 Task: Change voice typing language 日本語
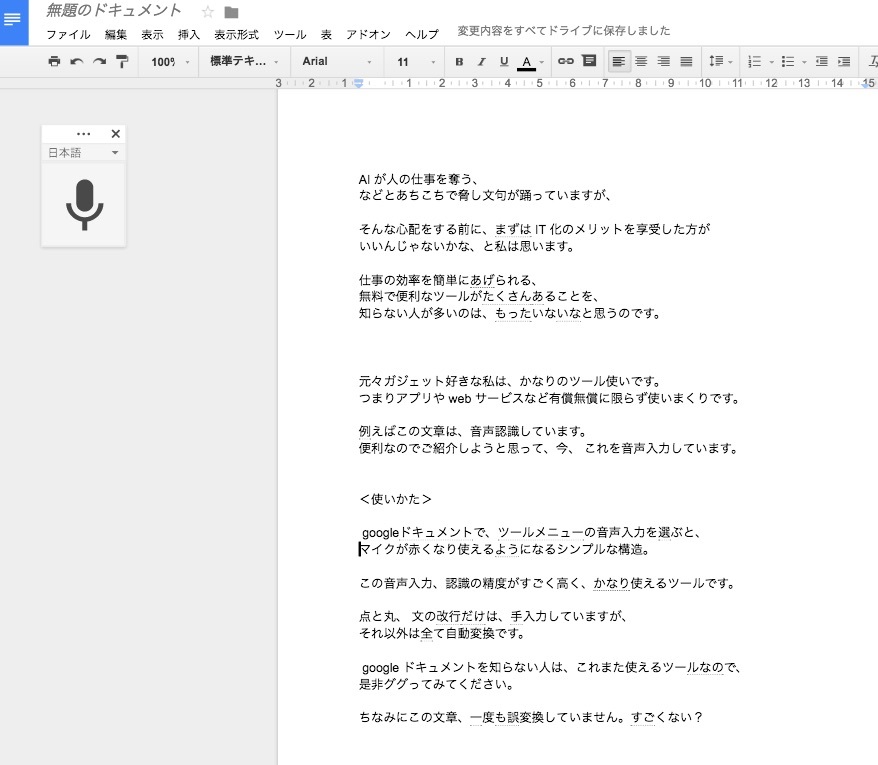point(83,152)
